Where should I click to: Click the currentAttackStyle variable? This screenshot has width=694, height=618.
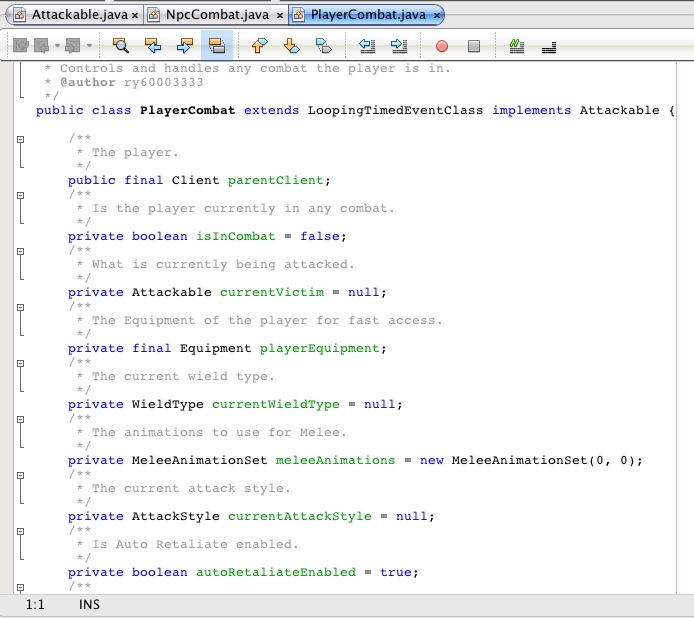pos(300,516)
